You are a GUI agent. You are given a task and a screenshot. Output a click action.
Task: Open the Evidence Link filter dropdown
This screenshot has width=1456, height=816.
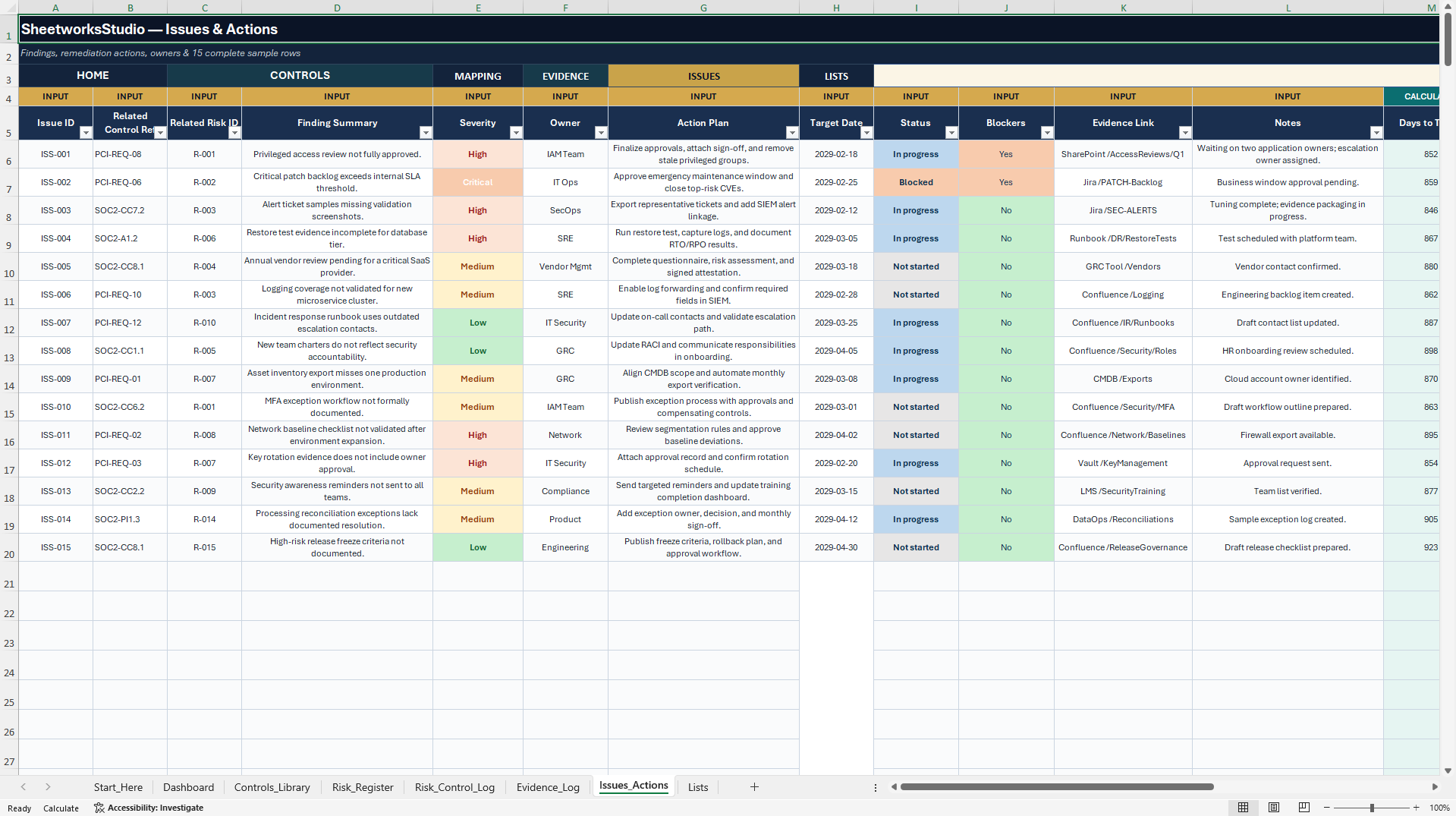(1185, 133)
